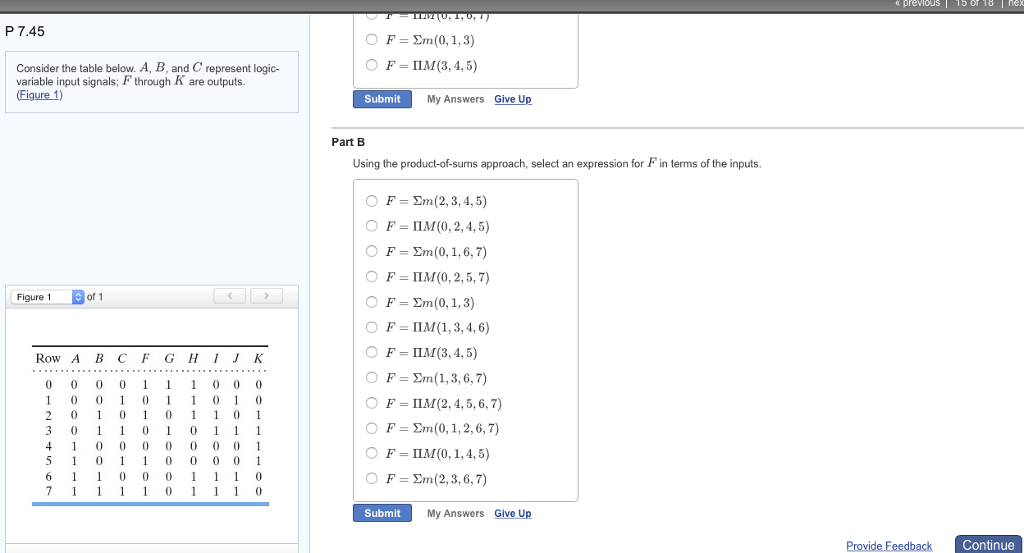The height and width of the screenshot is (553, 1024).
Task: Open My Answers for Part B
Action: tap(455, 513)
